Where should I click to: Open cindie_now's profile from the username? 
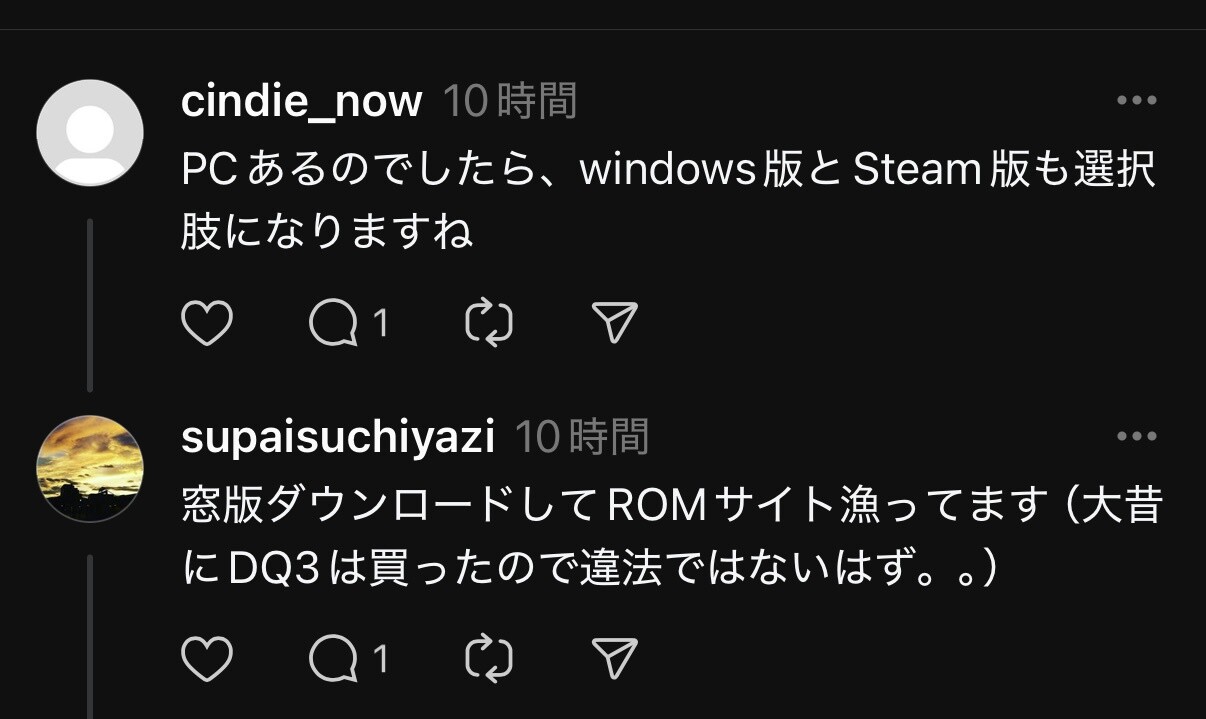[x=302, y=102]
